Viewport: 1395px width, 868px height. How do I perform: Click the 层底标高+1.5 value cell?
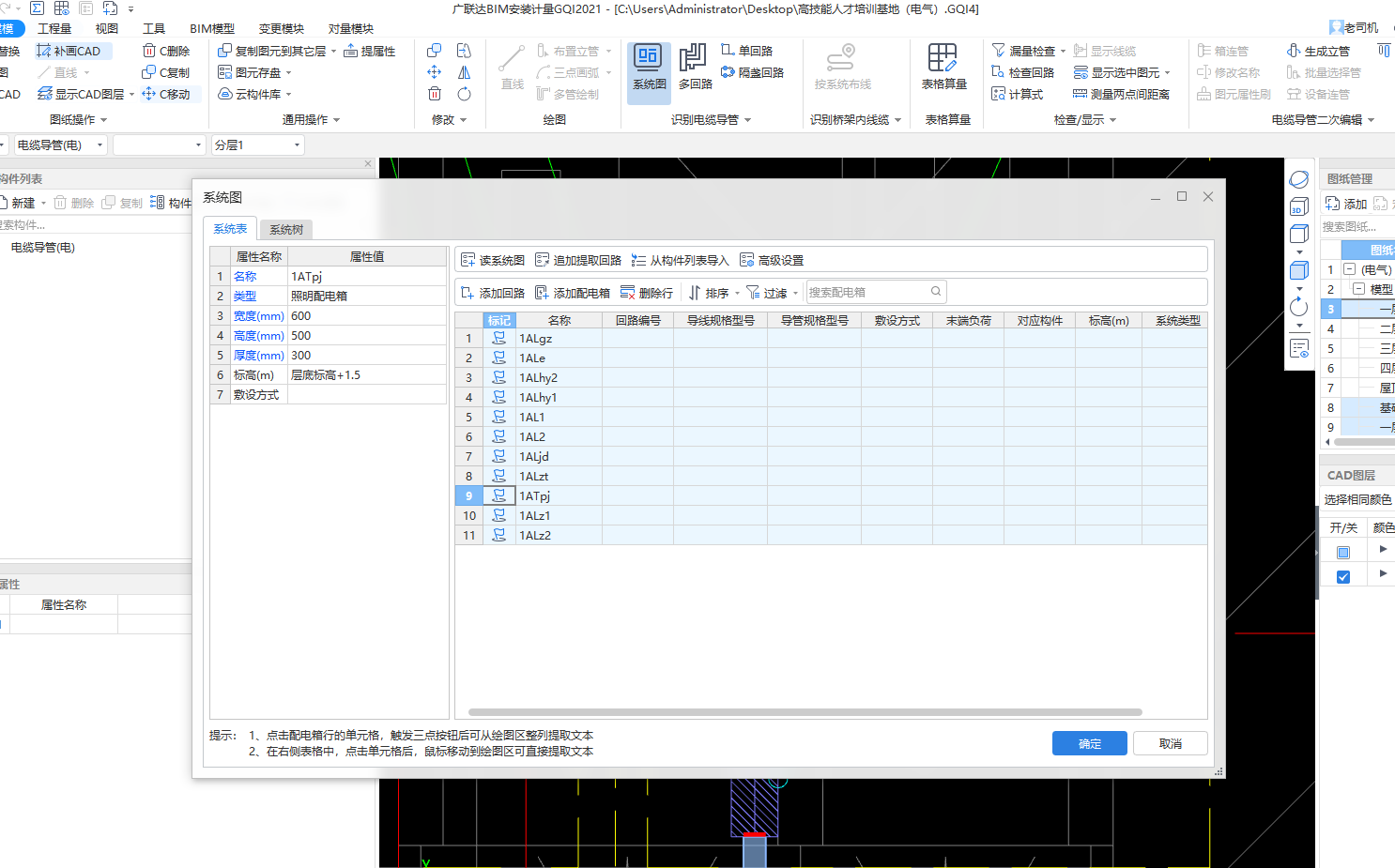coord(367,374)
